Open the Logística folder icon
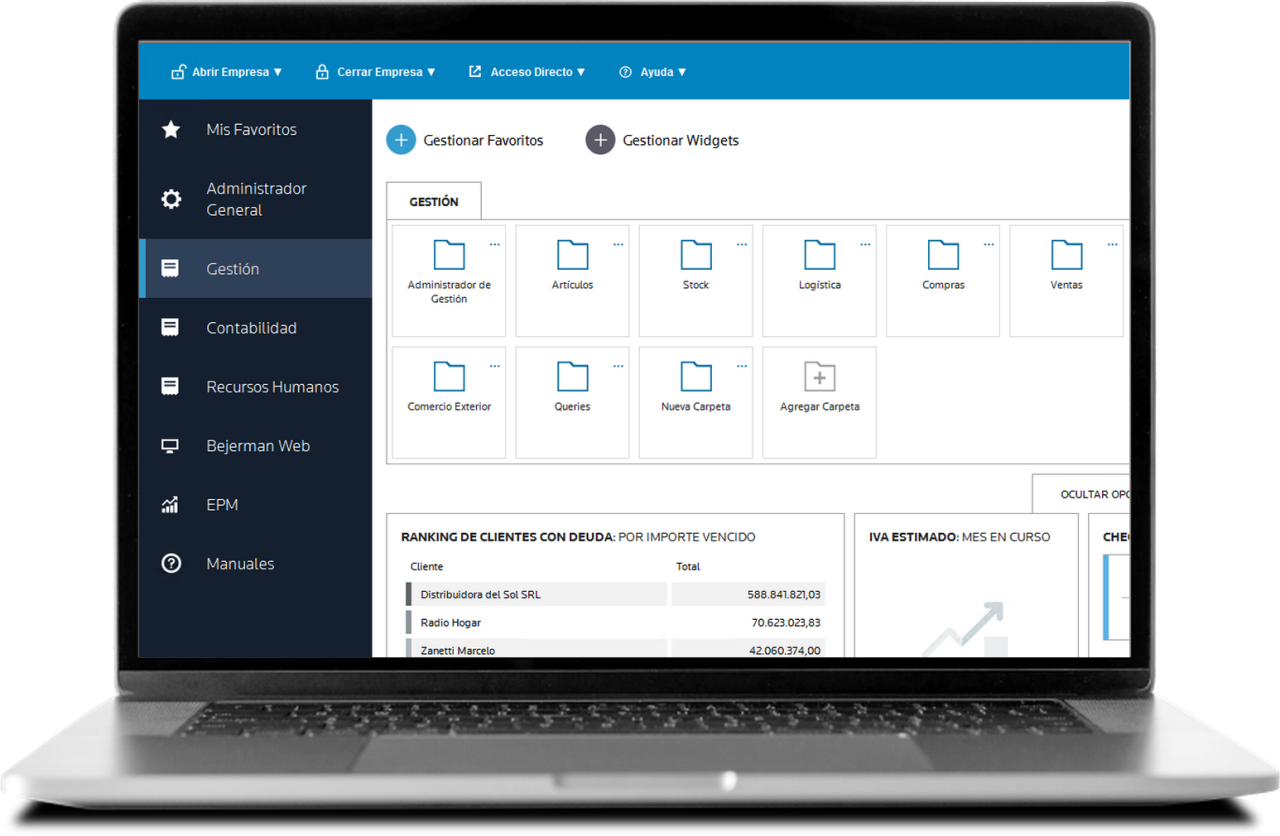This screenshot has width=1280, height=836. (820, 255)
